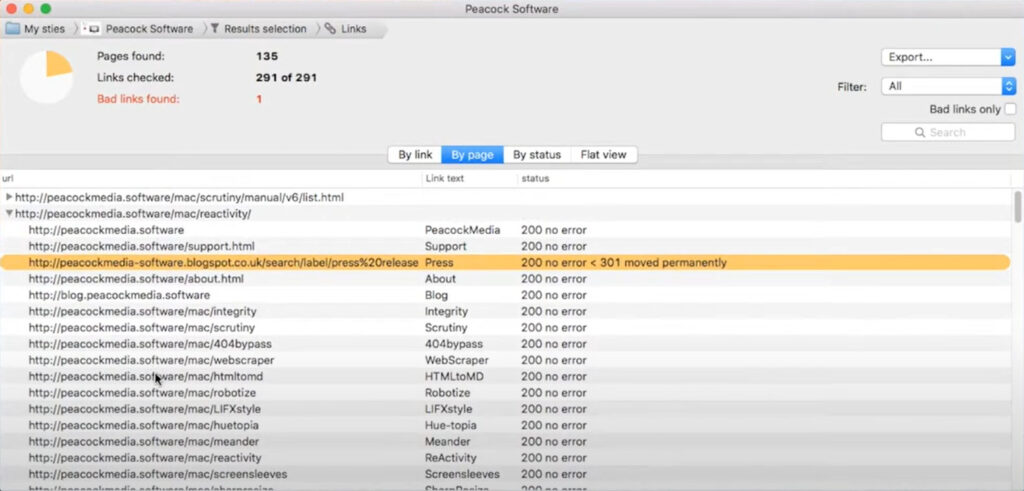Open Results selection breadcrumb
This screenshot has width=1024, height=491.
(258, 29)
